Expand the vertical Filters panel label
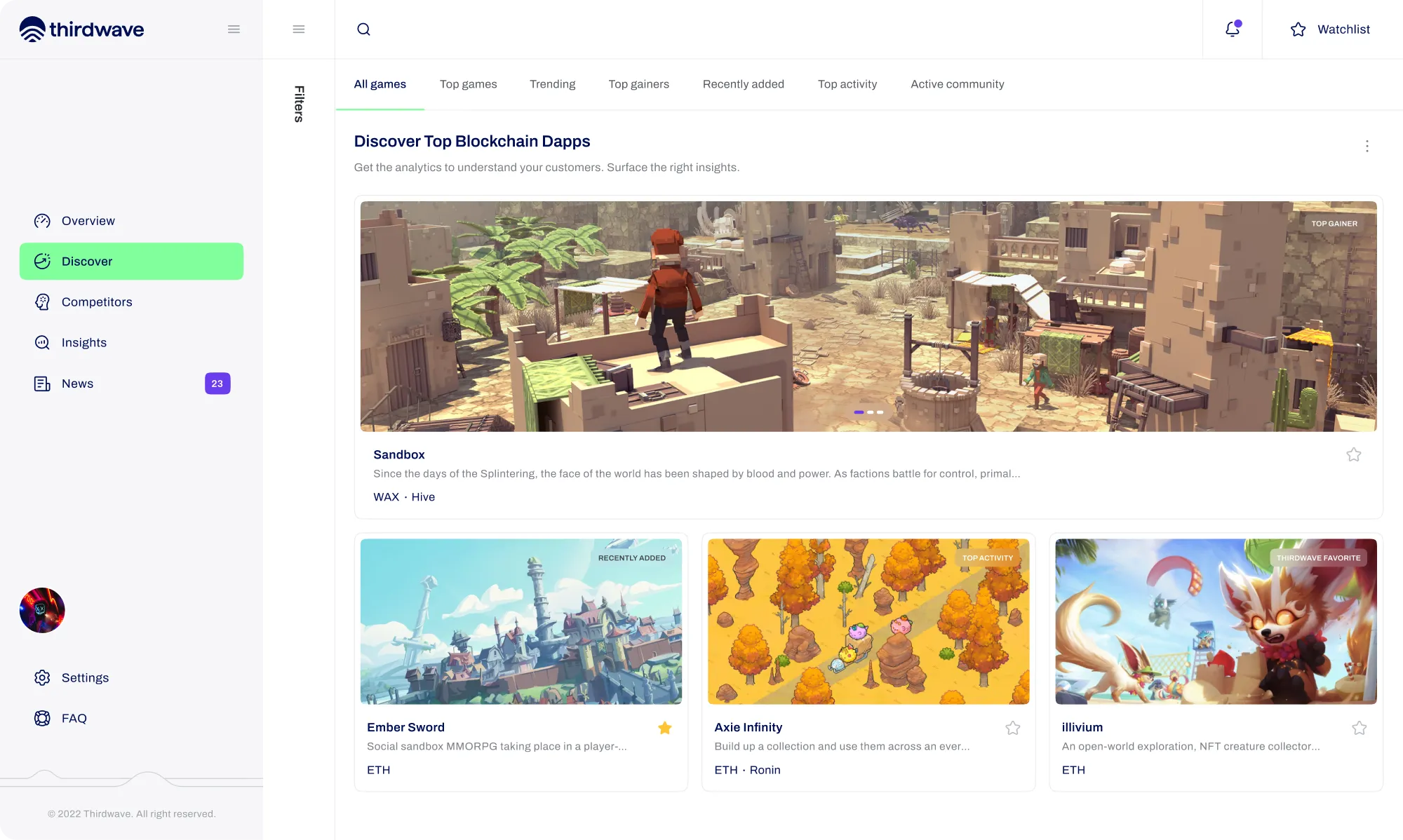This screenshot has height=840, width=1403. [300, 104]
